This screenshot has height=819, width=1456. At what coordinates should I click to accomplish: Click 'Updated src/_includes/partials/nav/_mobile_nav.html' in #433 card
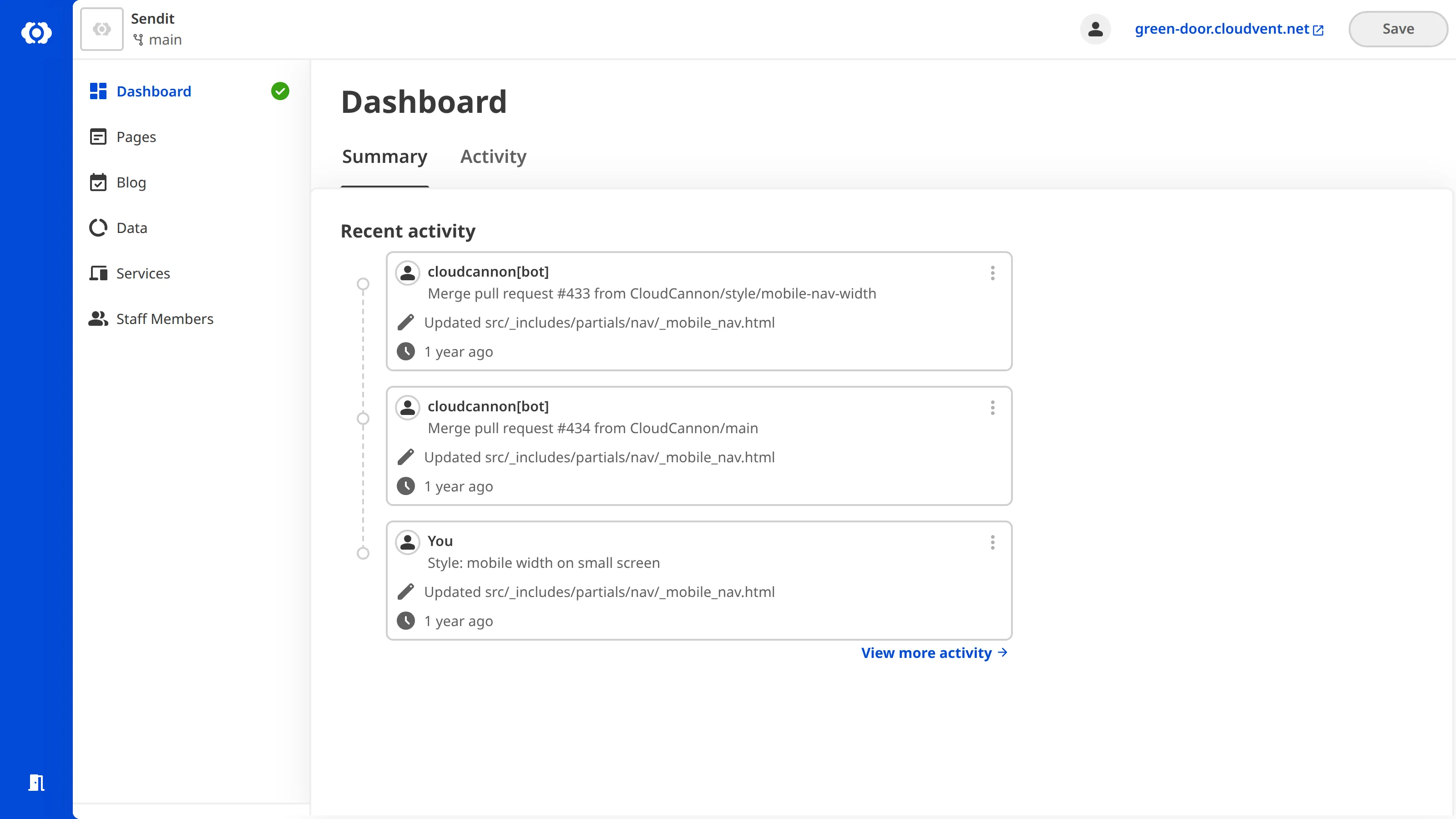599,322
